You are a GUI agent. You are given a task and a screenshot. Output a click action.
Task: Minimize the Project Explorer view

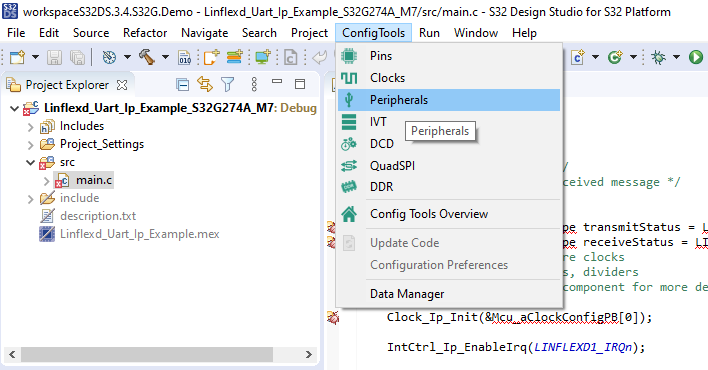click(277, 82)
